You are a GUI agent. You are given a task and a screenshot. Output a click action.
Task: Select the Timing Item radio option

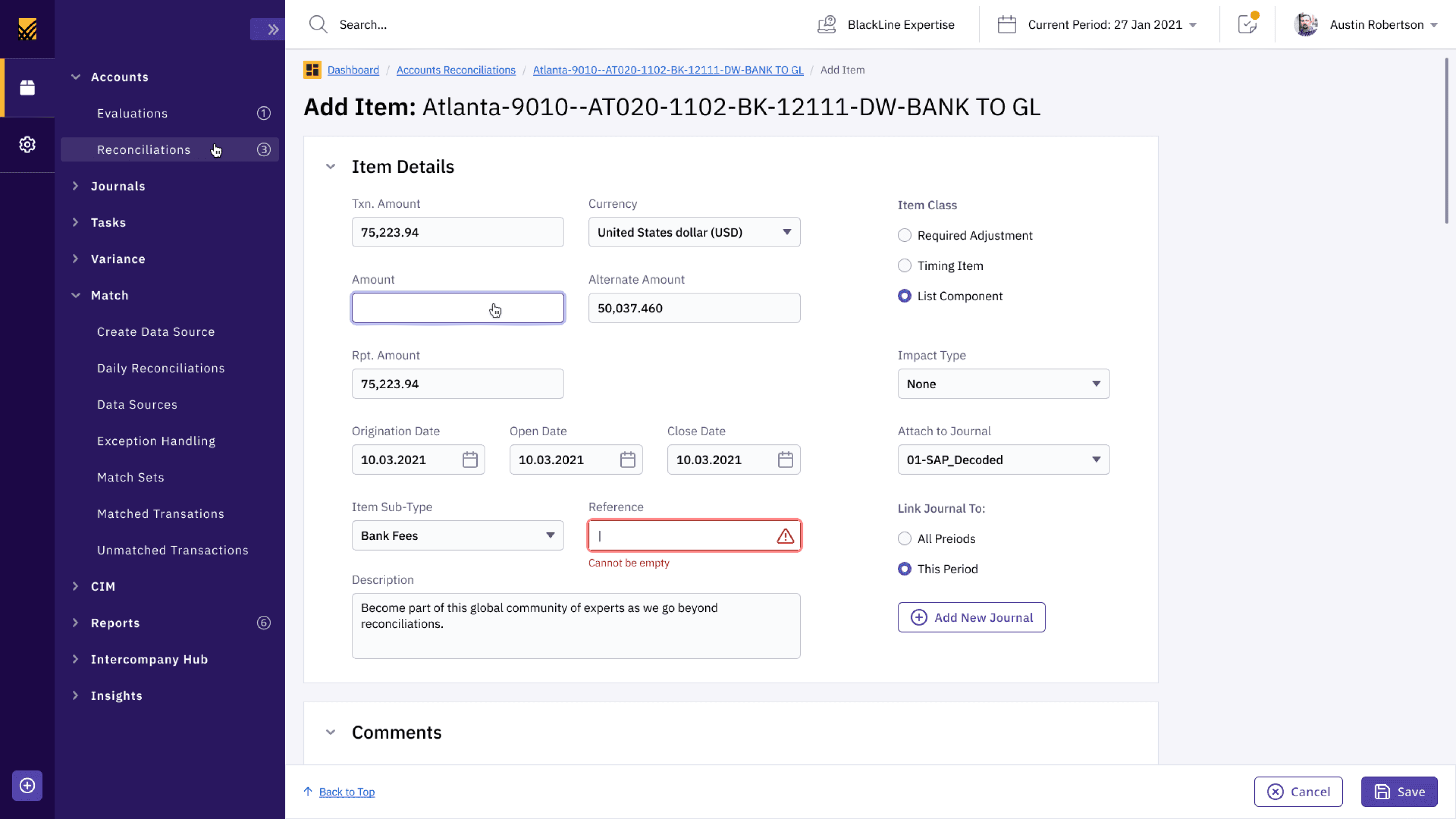(x=904, y=265)
